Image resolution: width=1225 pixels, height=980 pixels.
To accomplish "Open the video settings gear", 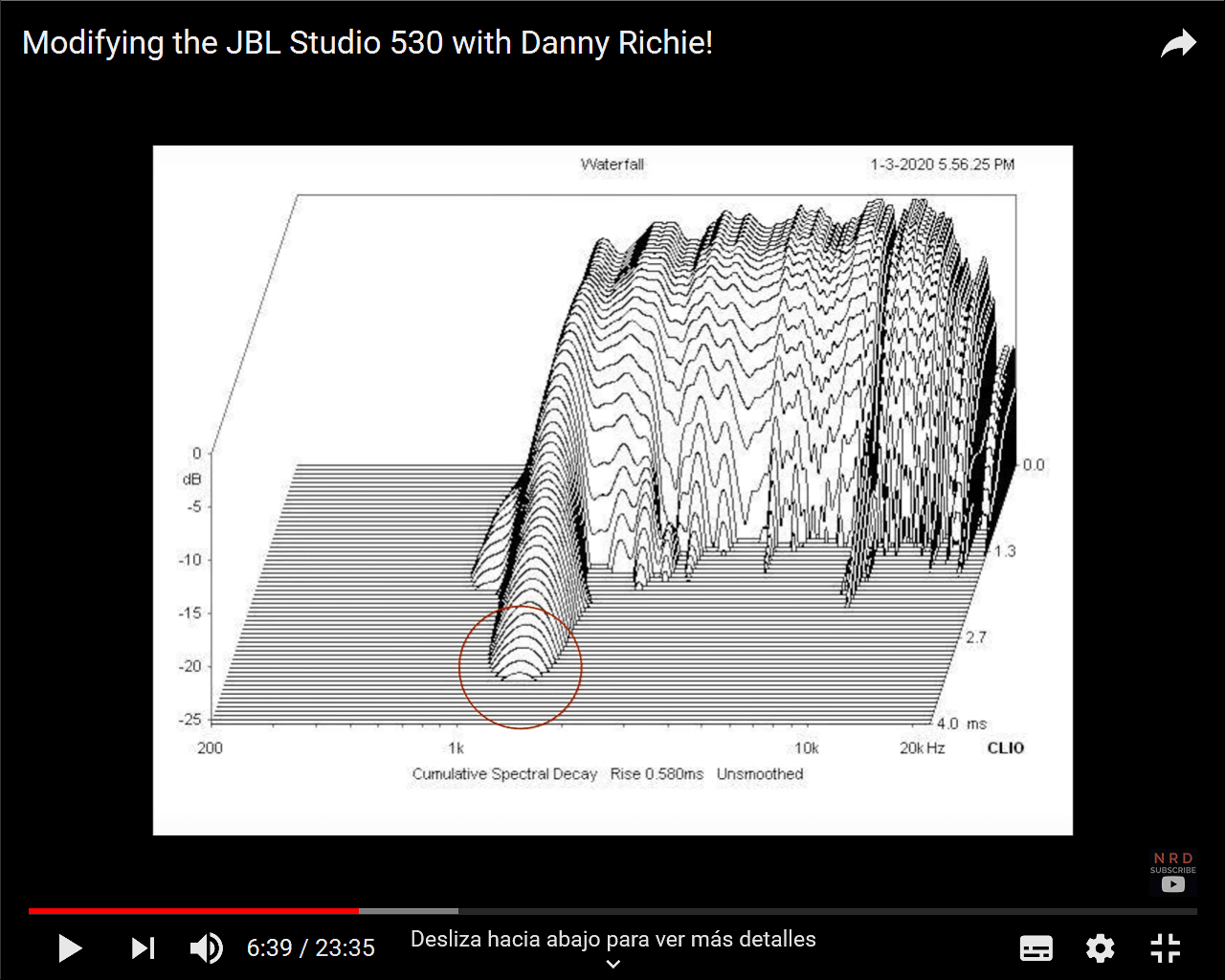I will click(x=1101, y=948).
